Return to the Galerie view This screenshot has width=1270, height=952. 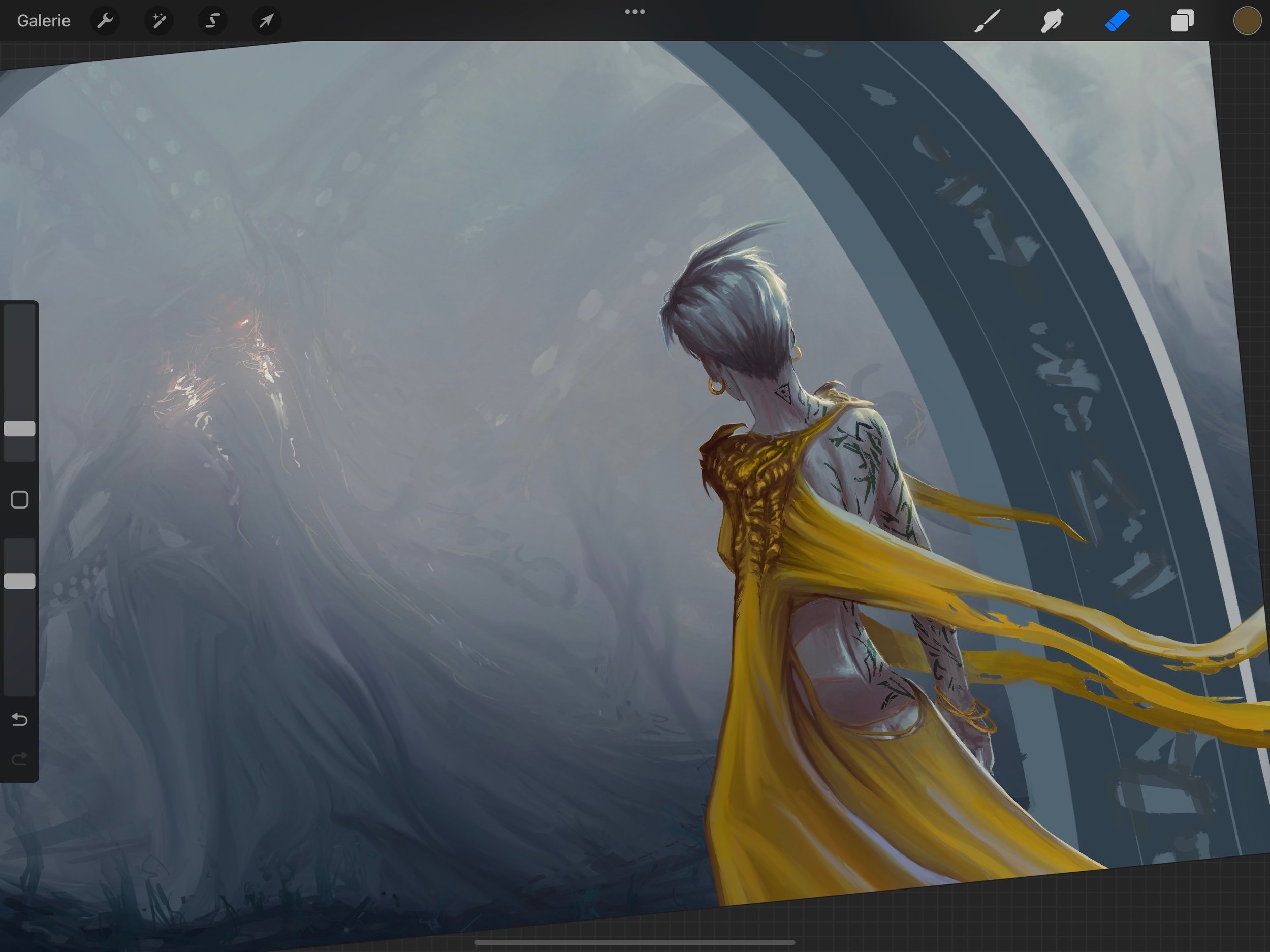tap(44, 21)
